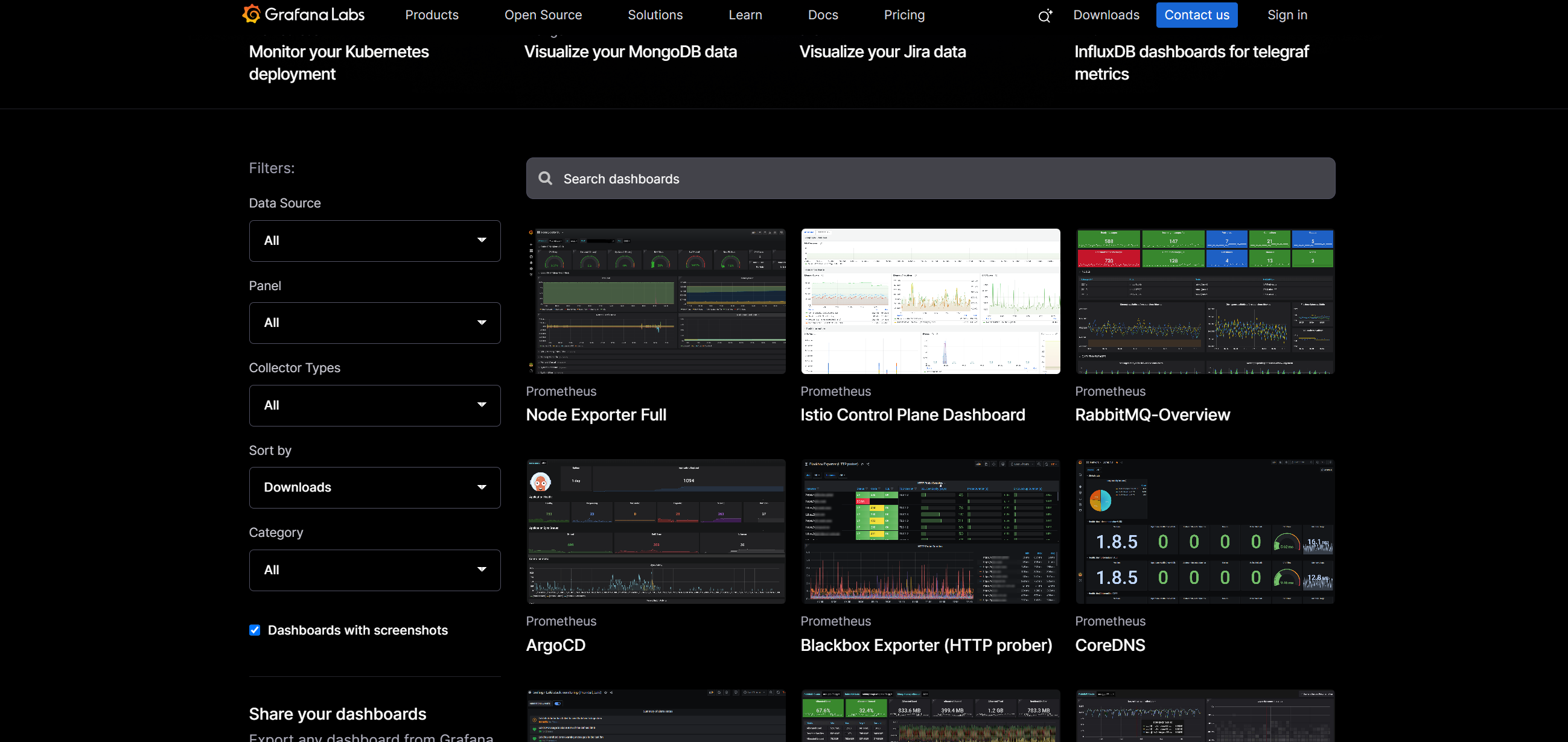Image resolution: width=1568 pixels, height=742 pixels.
Task: Go to the Pricing page
Action: [x=904, y=14]
